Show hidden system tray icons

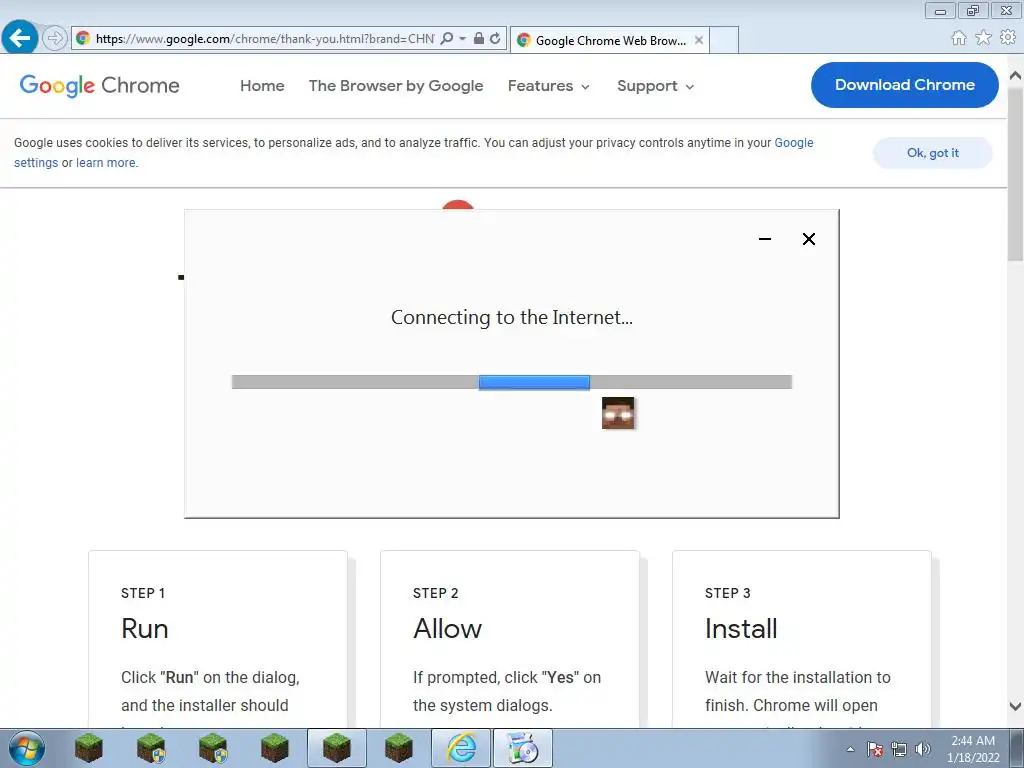tap(850, 749)
